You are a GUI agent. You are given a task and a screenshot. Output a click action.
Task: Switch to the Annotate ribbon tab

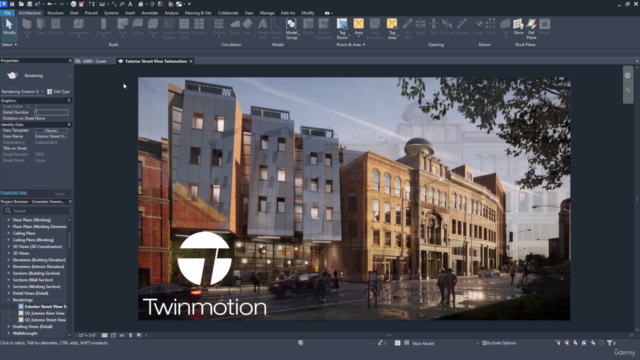point(149,13)
